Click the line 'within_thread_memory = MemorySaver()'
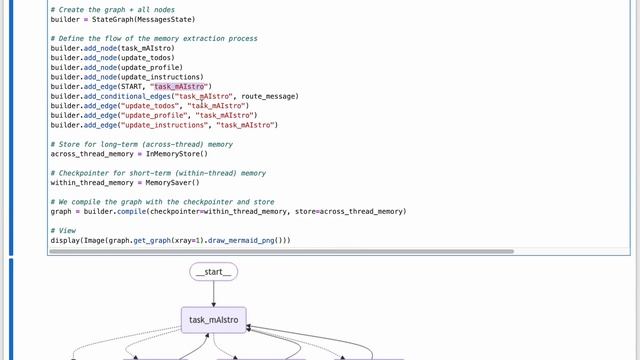640x360 pixels. pos(125,182)
